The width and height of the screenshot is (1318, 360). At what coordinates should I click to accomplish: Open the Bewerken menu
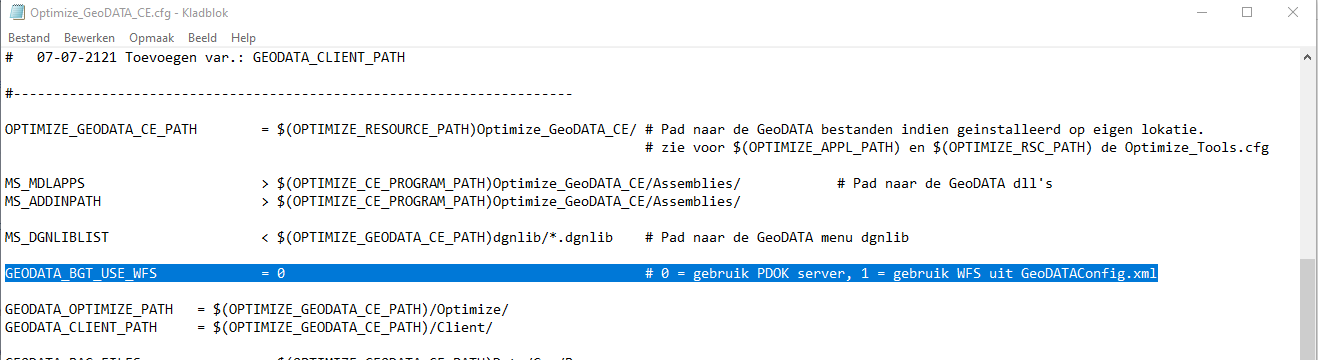click(89, 38)
